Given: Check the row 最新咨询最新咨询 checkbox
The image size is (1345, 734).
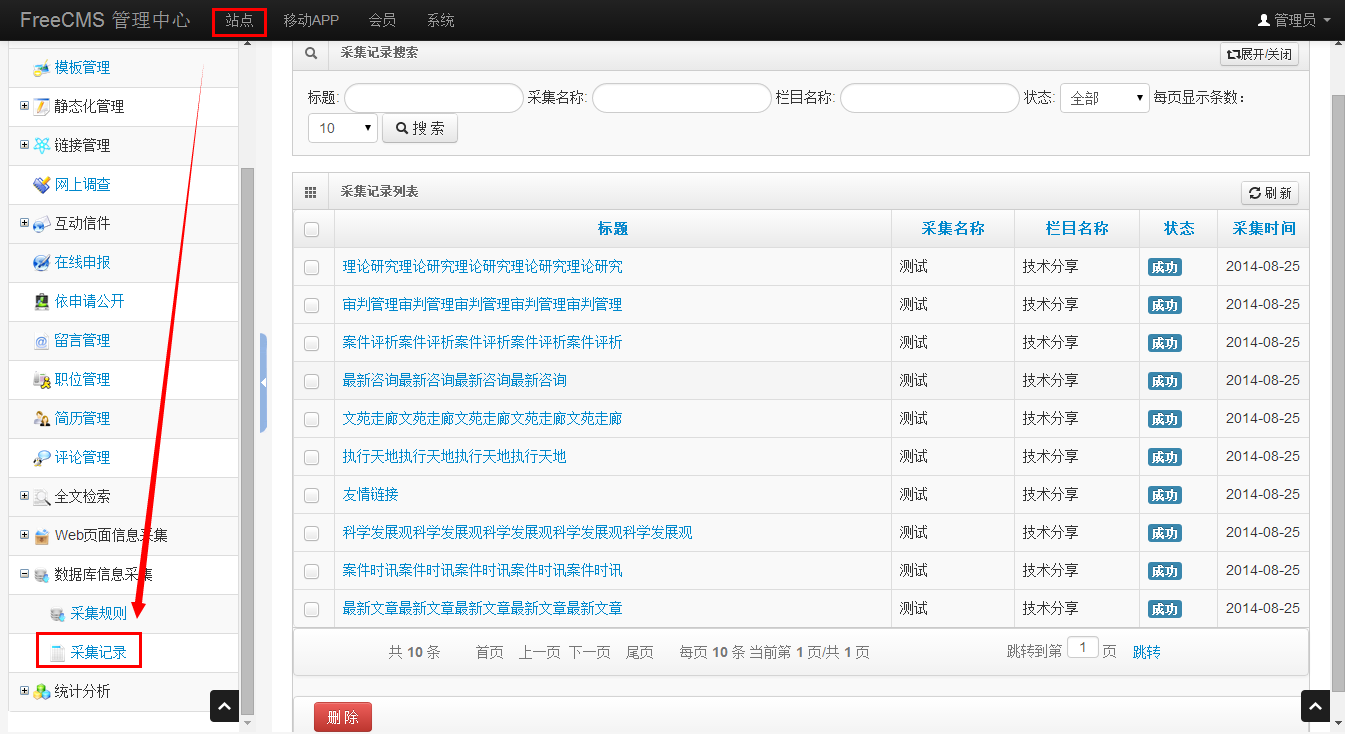Looking at the screenshot, I should (x=312, y=381).
